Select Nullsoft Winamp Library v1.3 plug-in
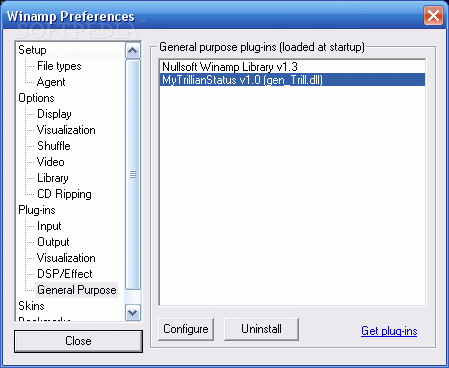The height and width of the screenshot is (368, 449). coord(292,67)
